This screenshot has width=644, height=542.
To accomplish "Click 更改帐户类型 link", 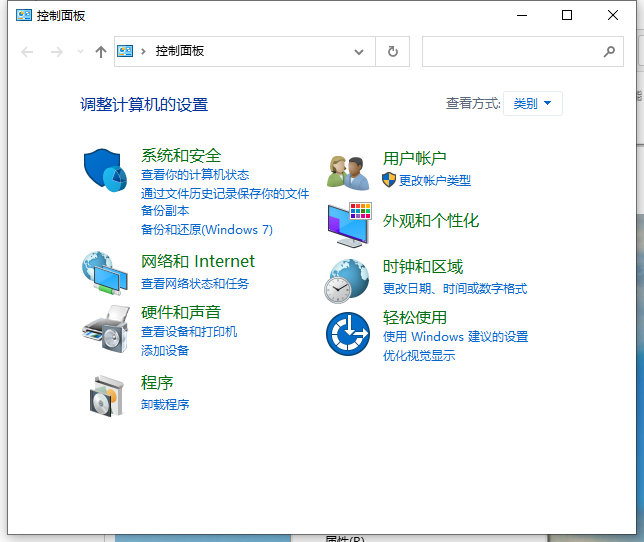I will point(435,180).
